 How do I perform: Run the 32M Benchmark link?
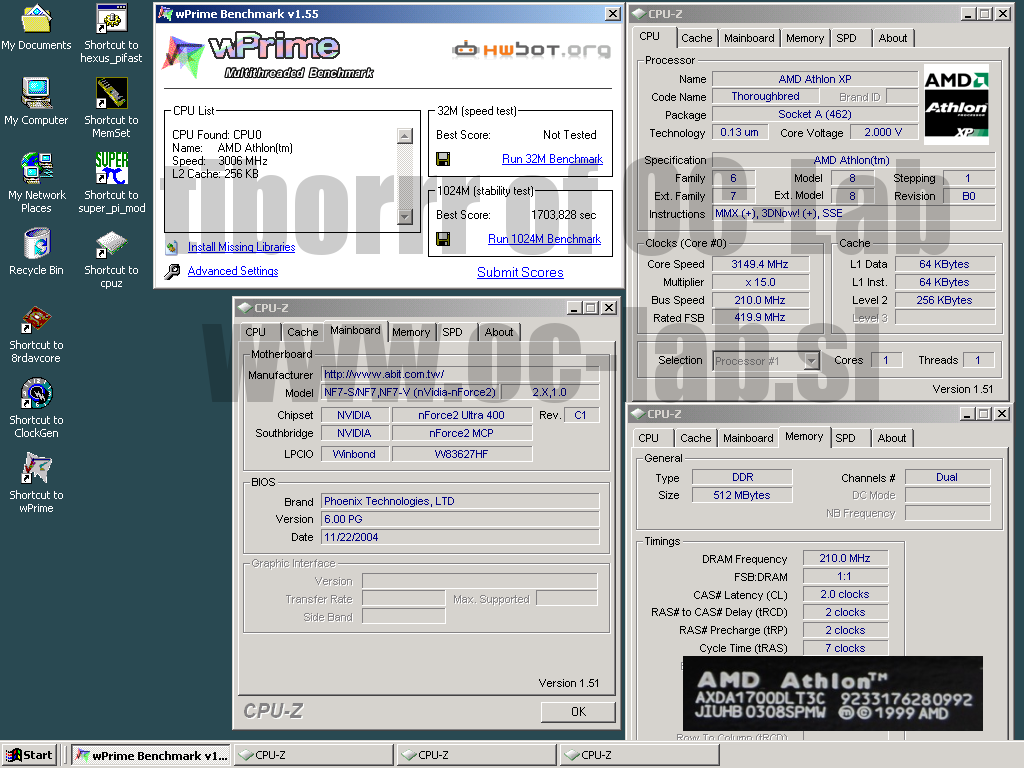(x=552, y=159)
